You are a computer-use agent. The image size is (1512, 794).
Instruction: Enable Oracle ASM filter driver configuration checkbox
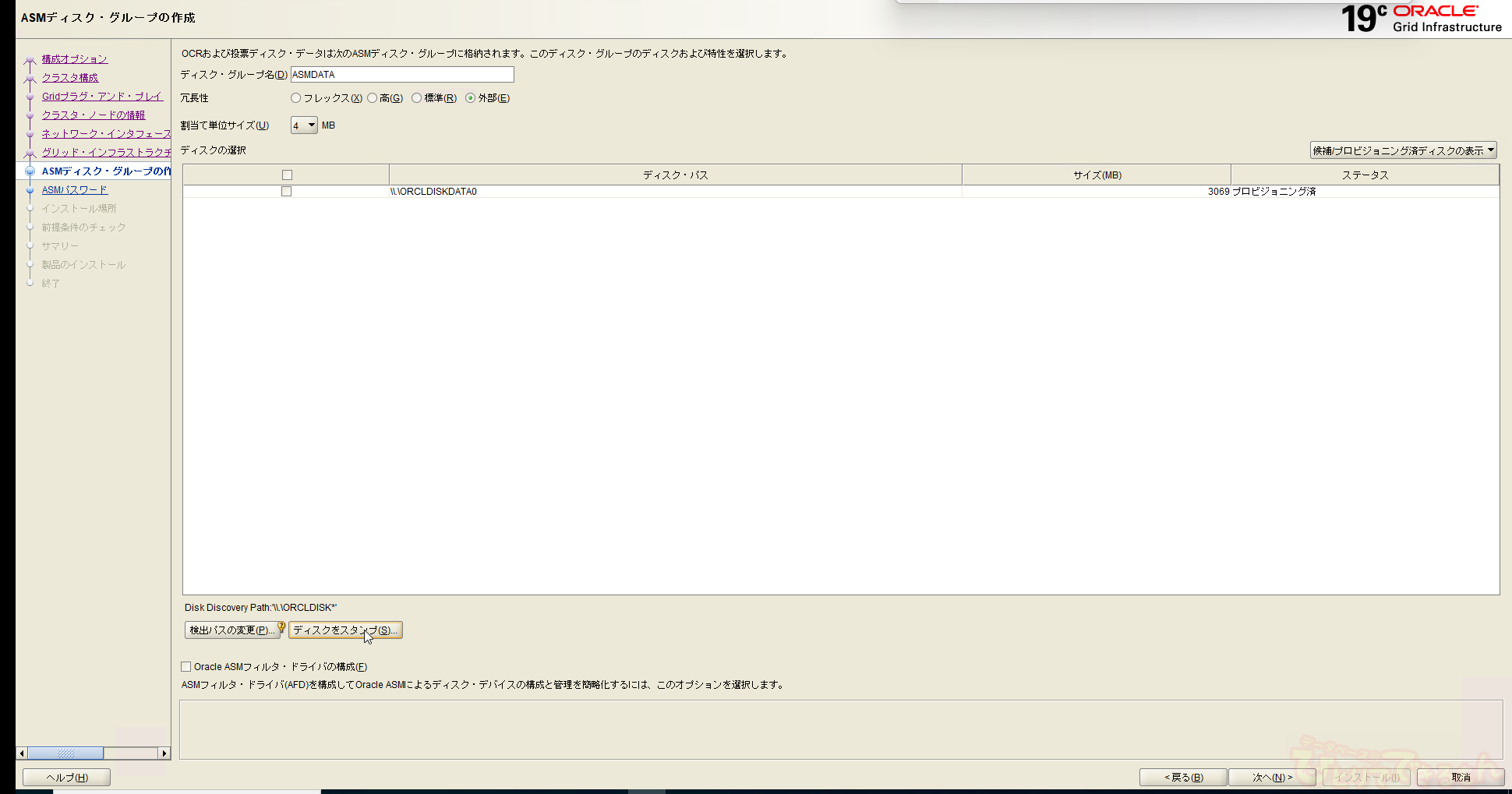[186, 667]
